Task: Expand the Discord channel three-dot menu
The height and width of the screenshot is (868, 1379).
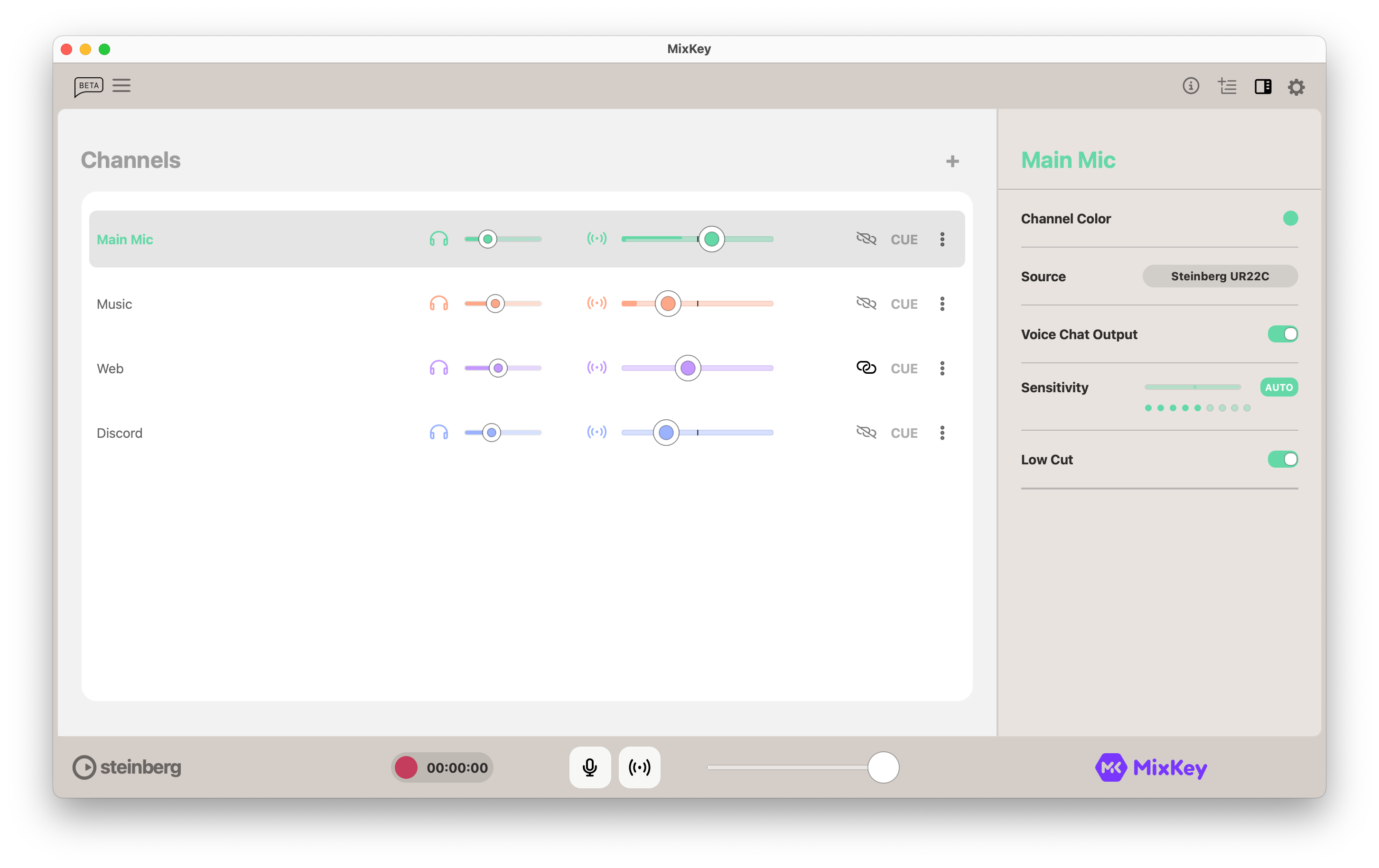Action: click(942, 433)
